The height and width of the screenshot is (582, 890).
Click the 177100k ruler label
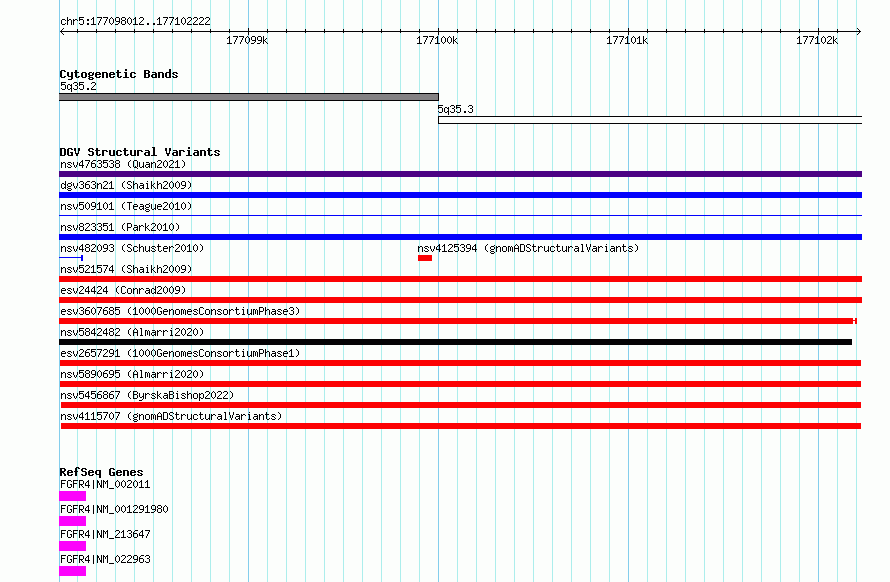437,41
